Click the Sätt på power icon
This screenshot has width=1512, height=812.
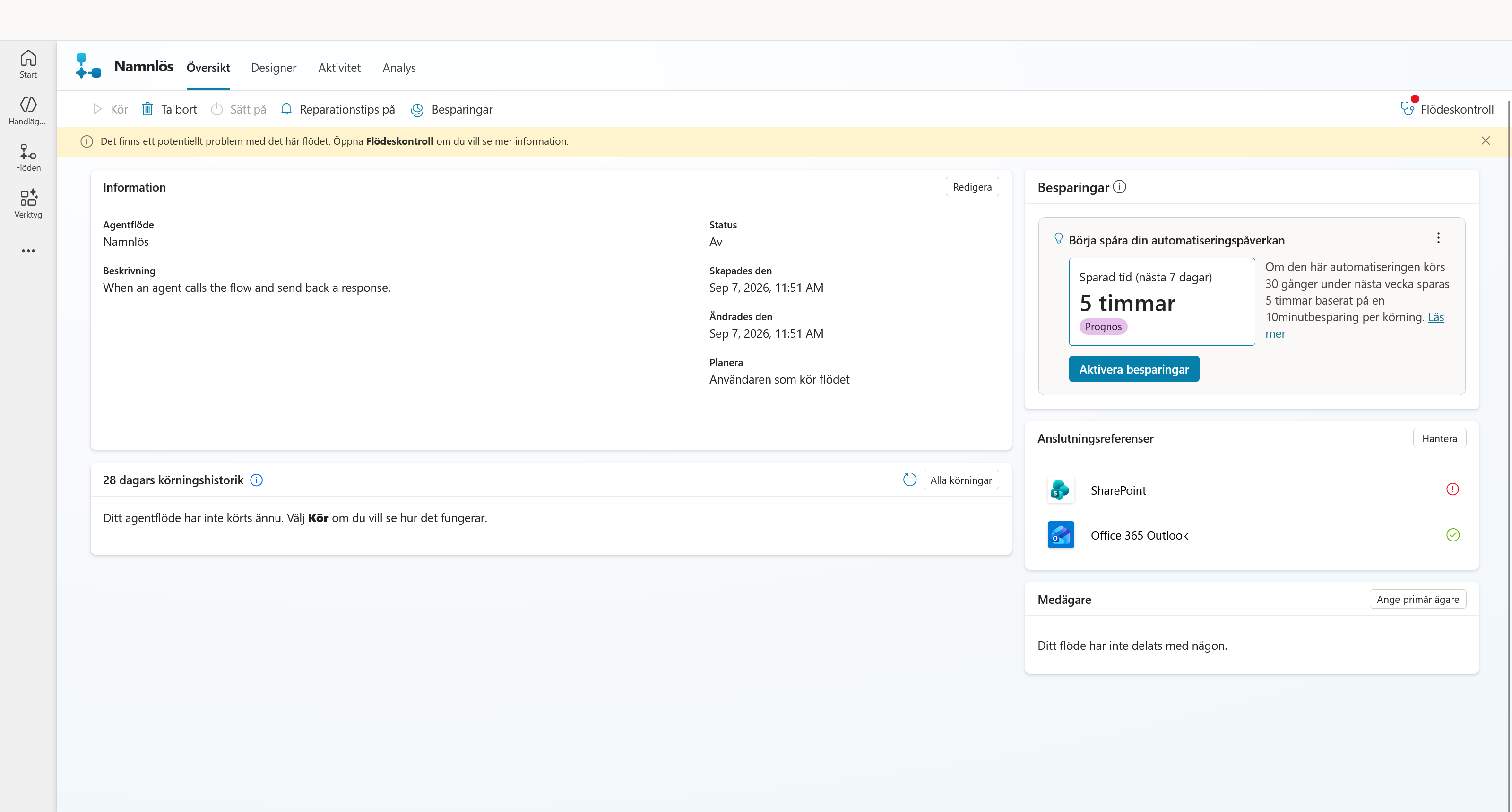coord(217,109)
